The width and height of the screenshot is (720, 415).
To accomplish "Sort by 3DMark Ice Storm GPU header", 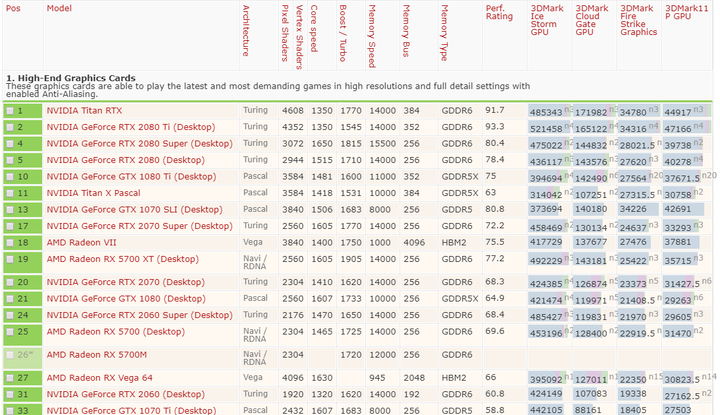I will tap(547, 20).
